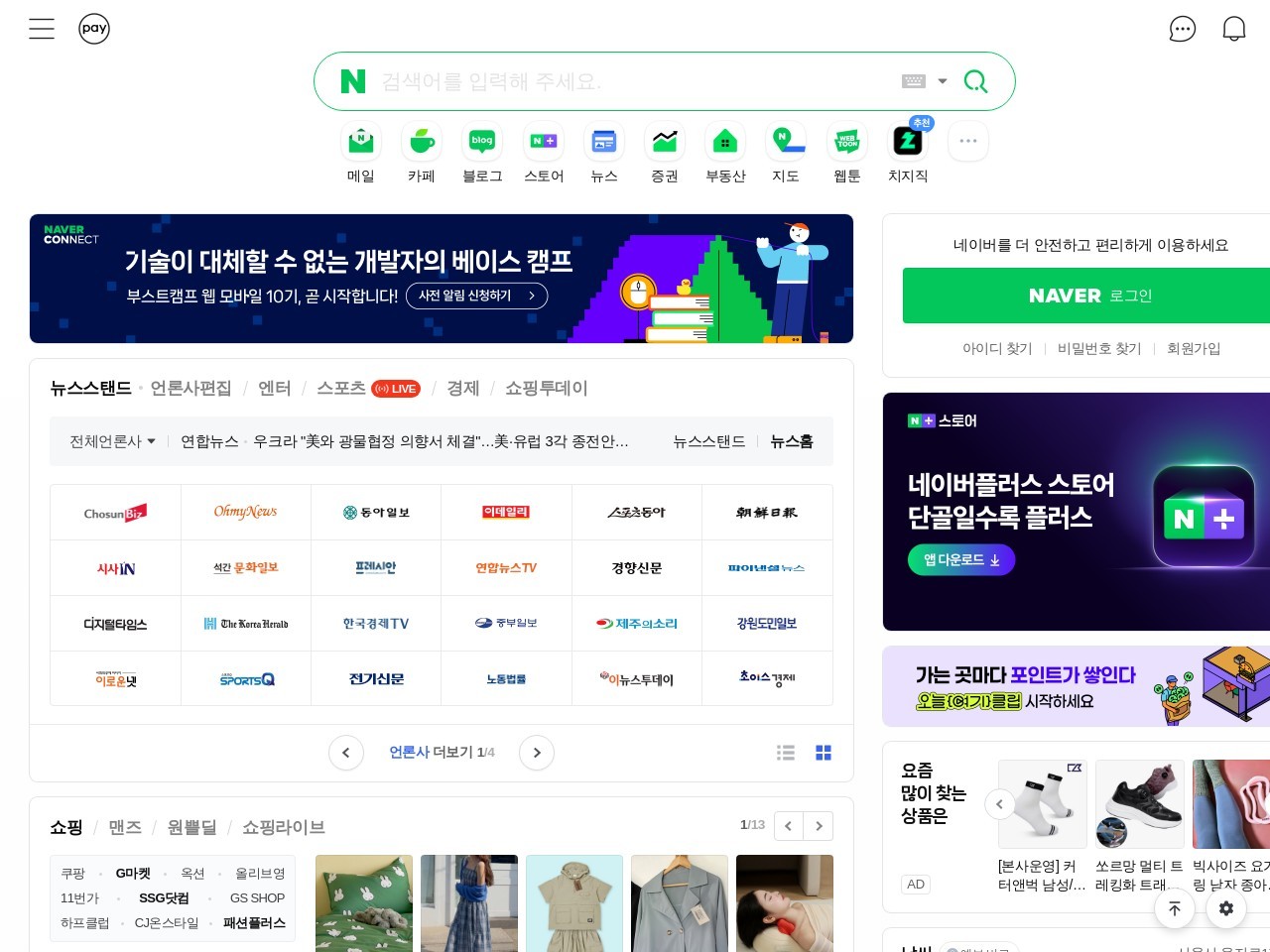Open the OhmyNews press logo
This screenshot has height=952, width=1270.
click(x=245, y=513)
